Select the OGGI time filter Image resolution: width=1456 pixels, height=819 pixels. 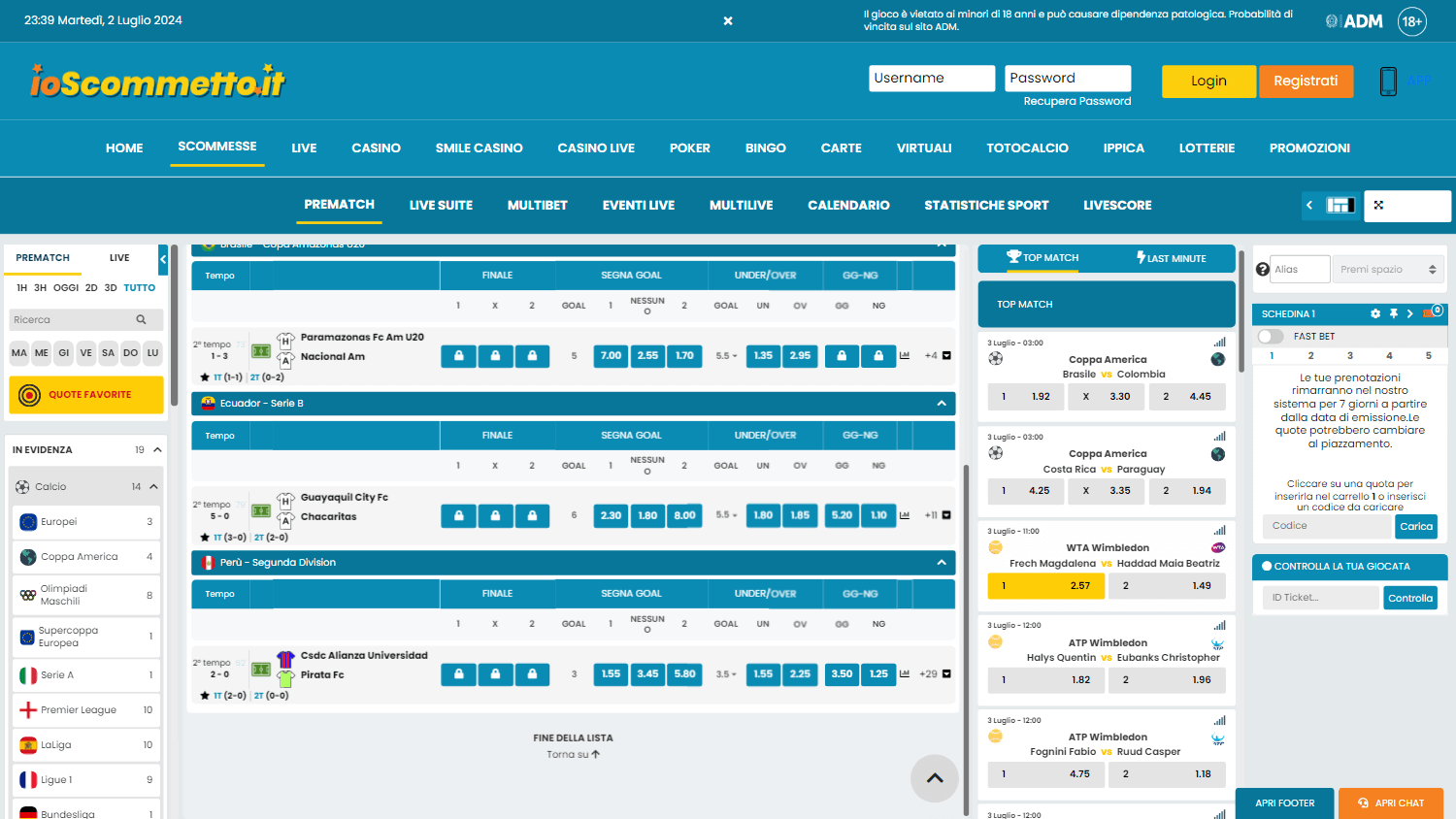click(x=66, y=287)
